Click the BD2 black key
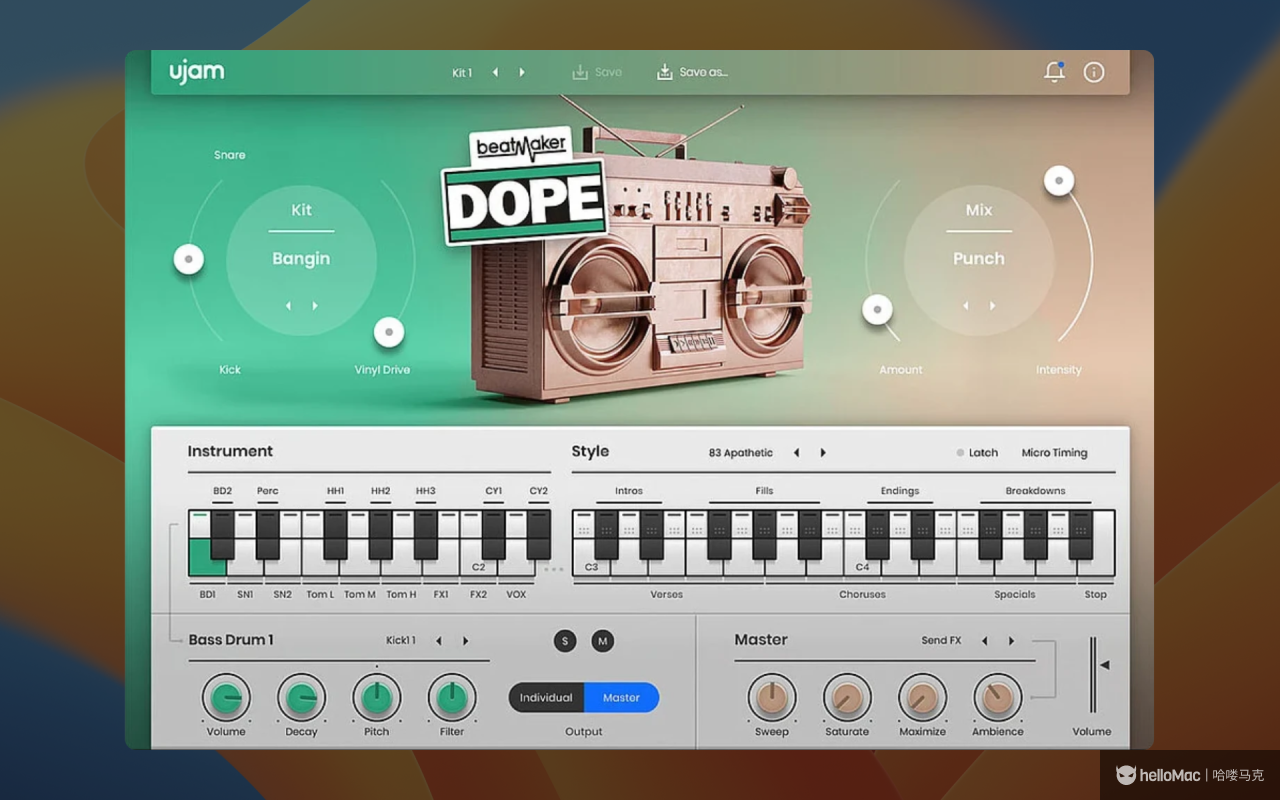 point(222,535)
